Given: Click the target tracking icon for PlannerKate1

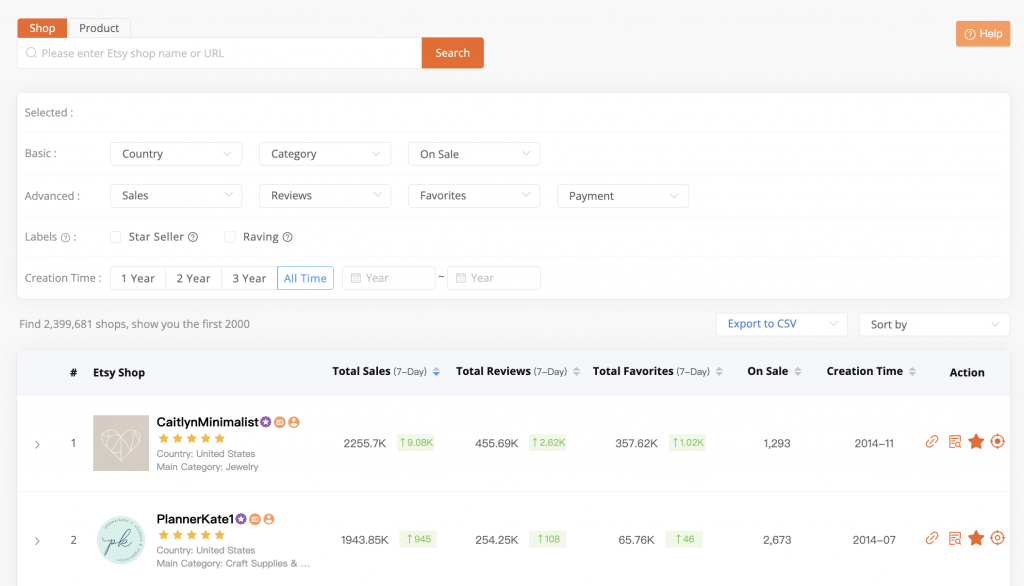Looking at the screenshot, I should (x=997, y=539).
